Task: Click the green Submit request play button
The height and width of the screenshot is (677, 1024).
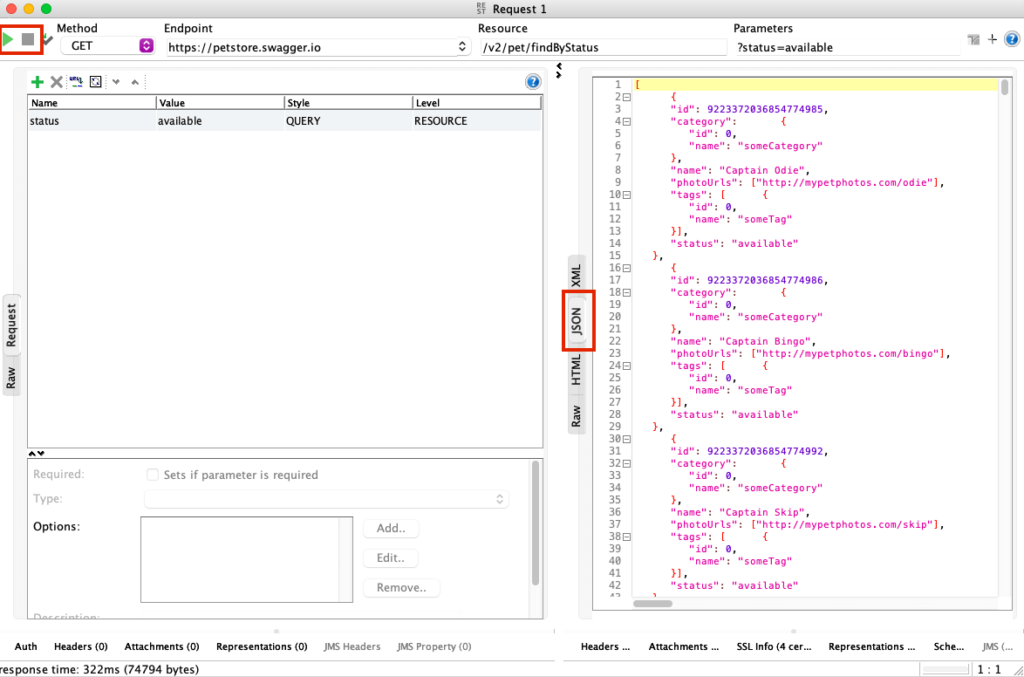Action: pos(9,39)
